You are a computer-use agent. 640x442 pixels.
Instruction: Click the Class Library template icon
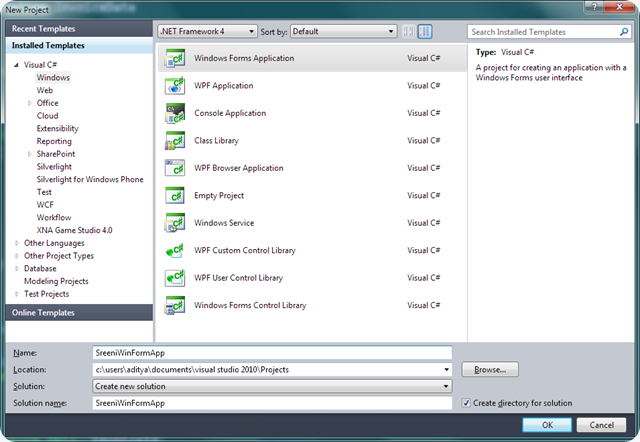point(175,140)
